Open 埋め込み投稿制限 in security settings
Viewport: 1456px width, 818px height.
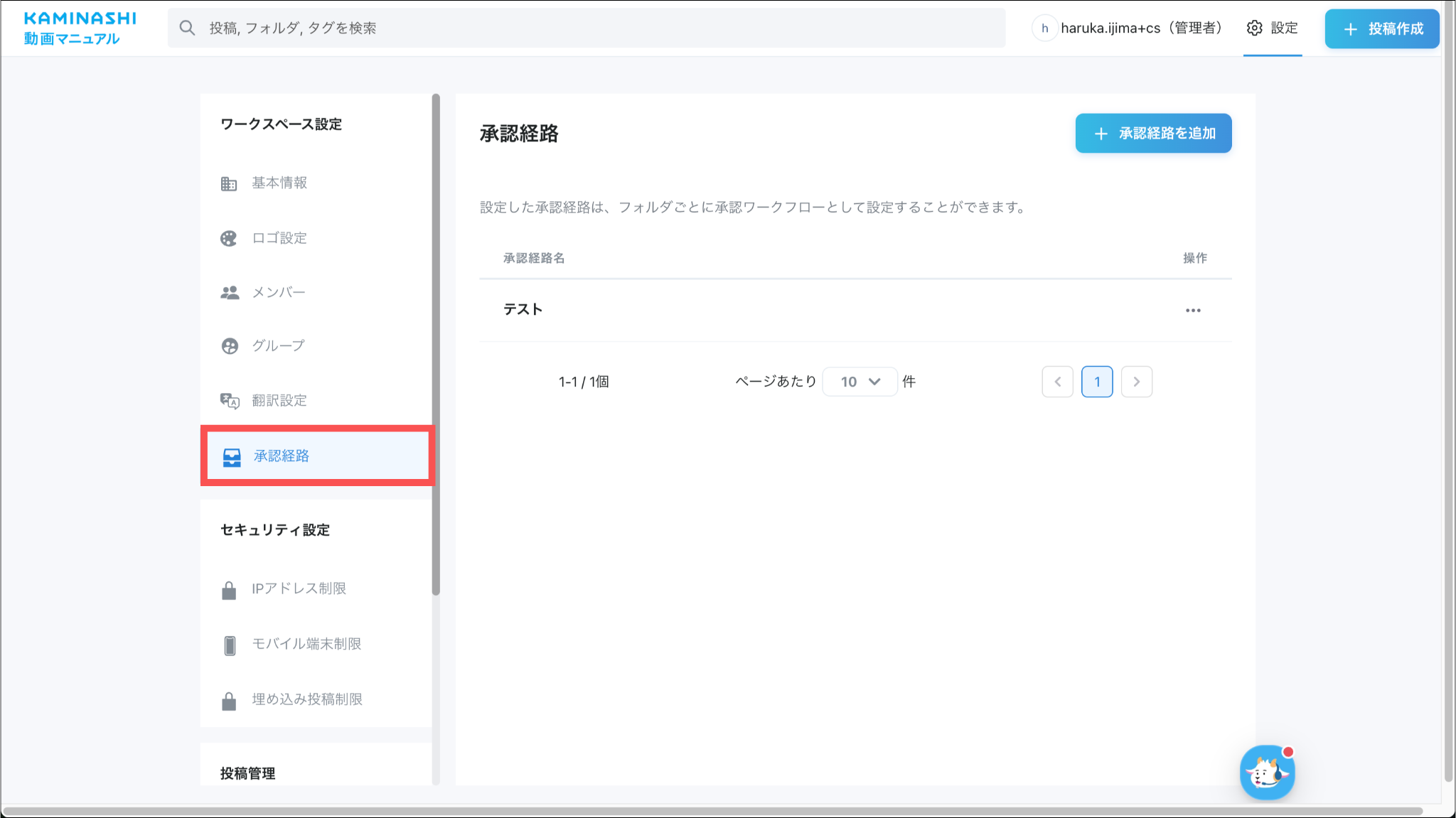coord(306,699)
